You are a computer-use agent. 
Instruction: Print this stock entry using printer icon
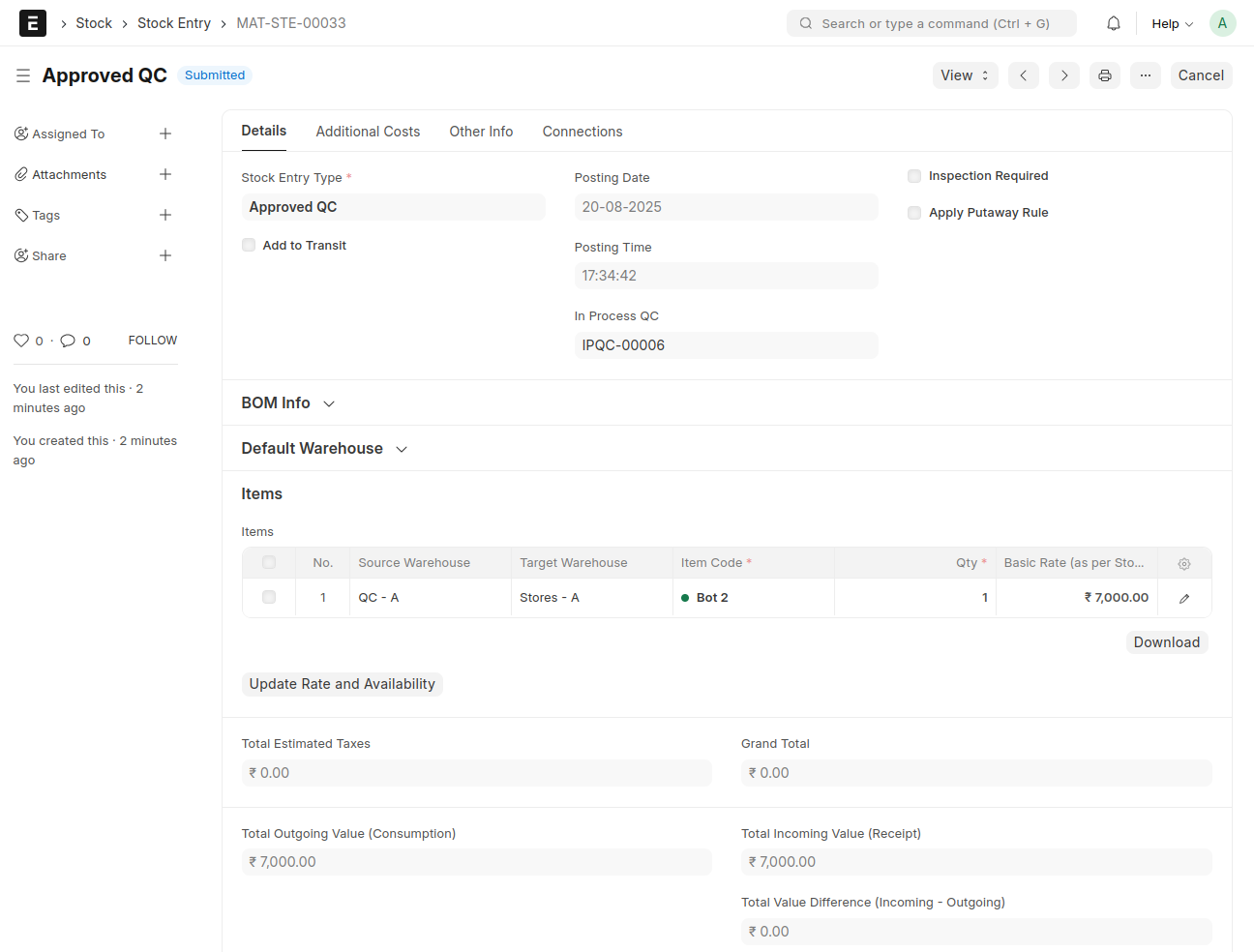1104,75
